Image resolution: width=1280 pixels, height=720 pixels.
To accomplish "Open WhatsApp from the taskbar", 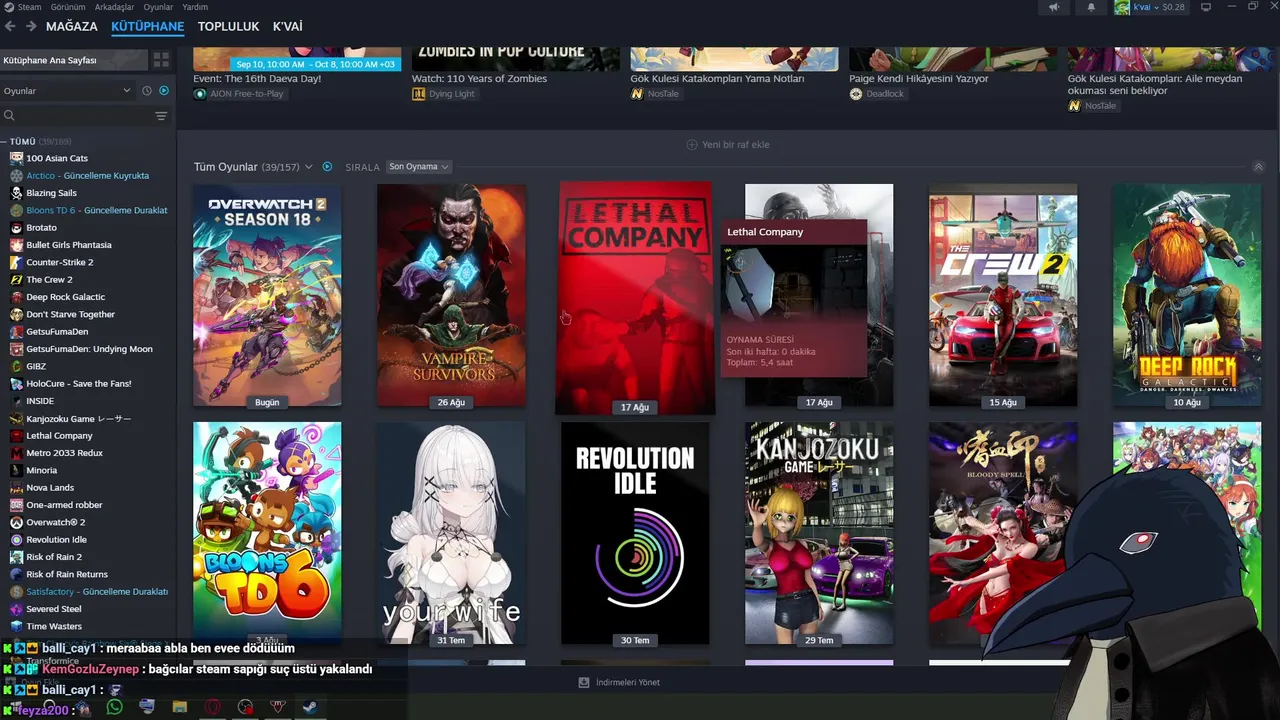I will pyautogui.click(x=114, y=707).
